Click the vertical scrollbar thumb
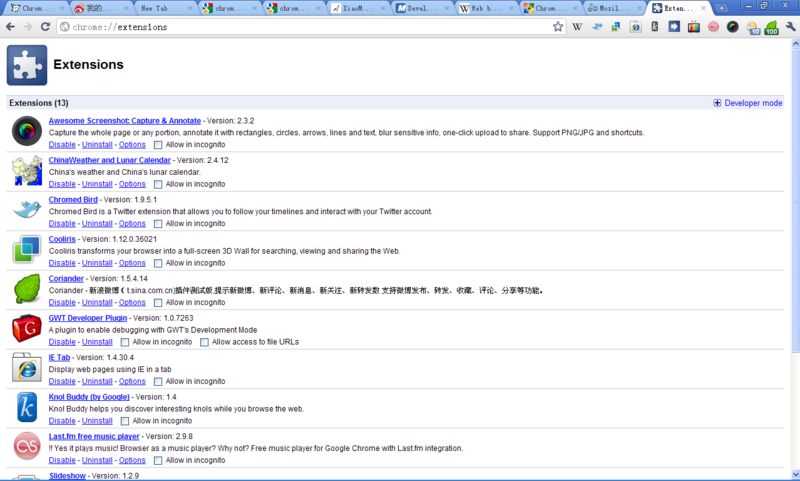Screen dimensions: 800x481 (x=795, y=200)
